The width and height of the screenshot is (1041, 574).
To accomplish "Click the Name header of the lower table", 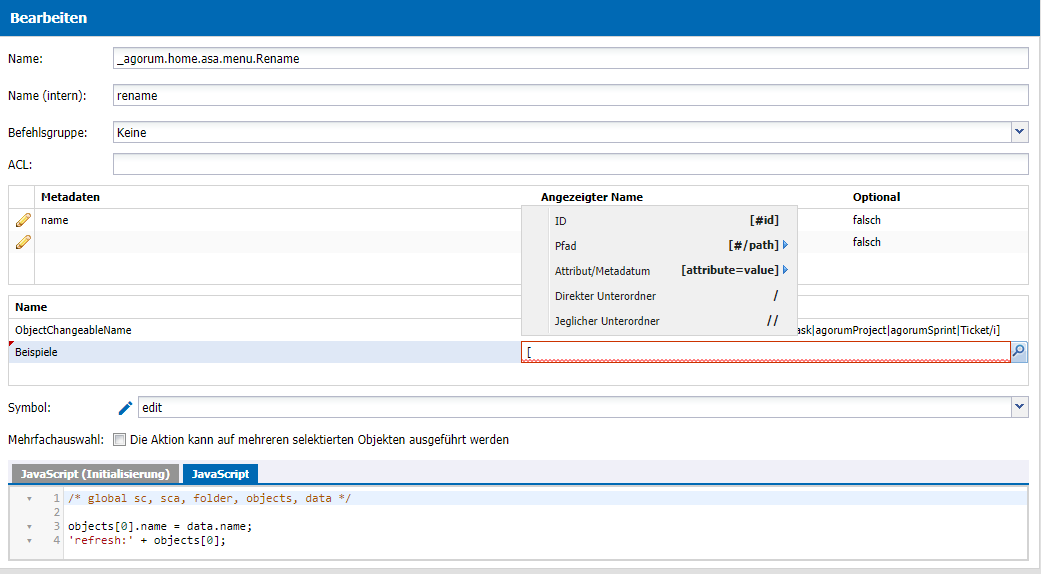I will point(31,307).
